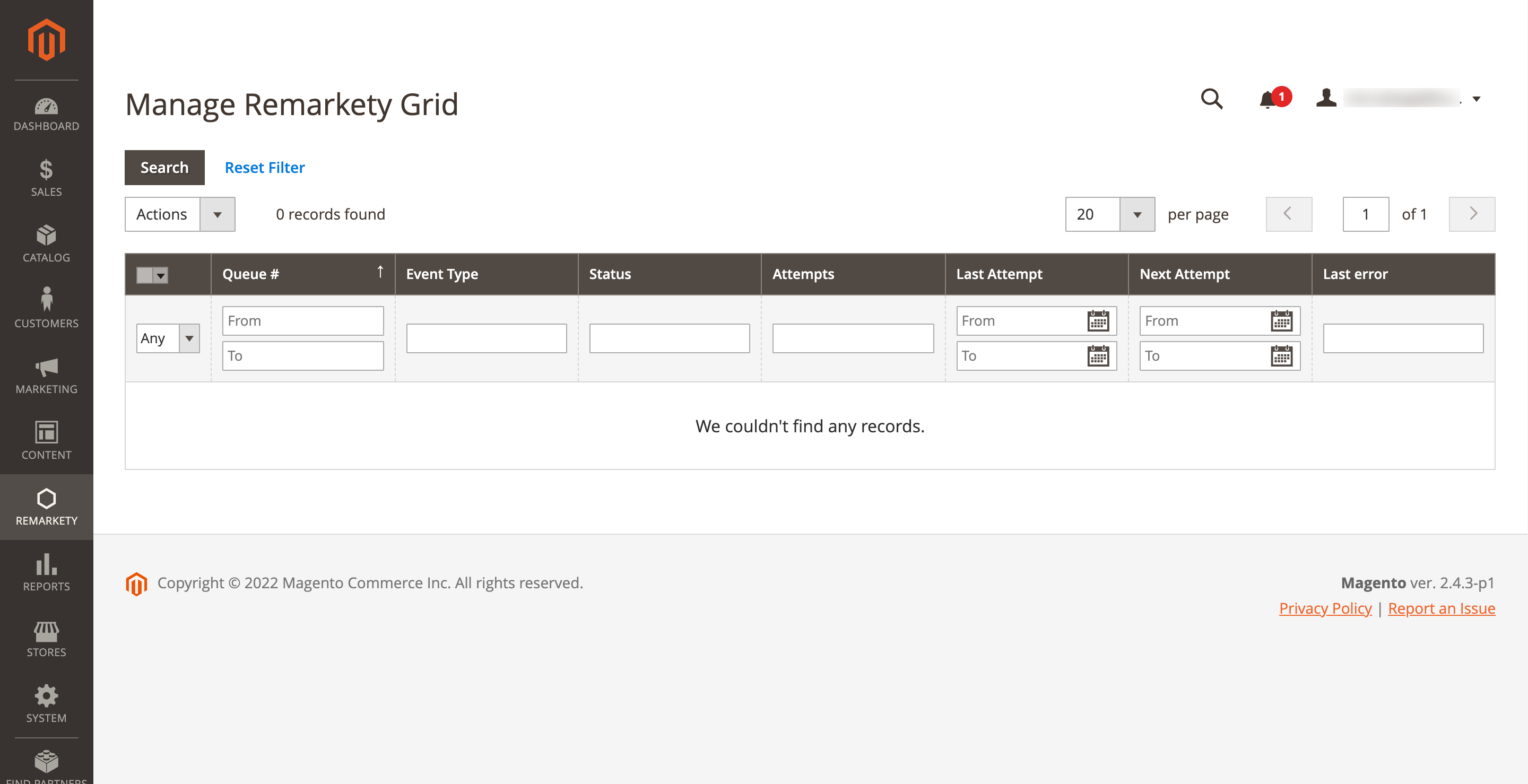1528x784 pixels.
Task: Sort grid by Status column
Action: click(x=670, y=274)
